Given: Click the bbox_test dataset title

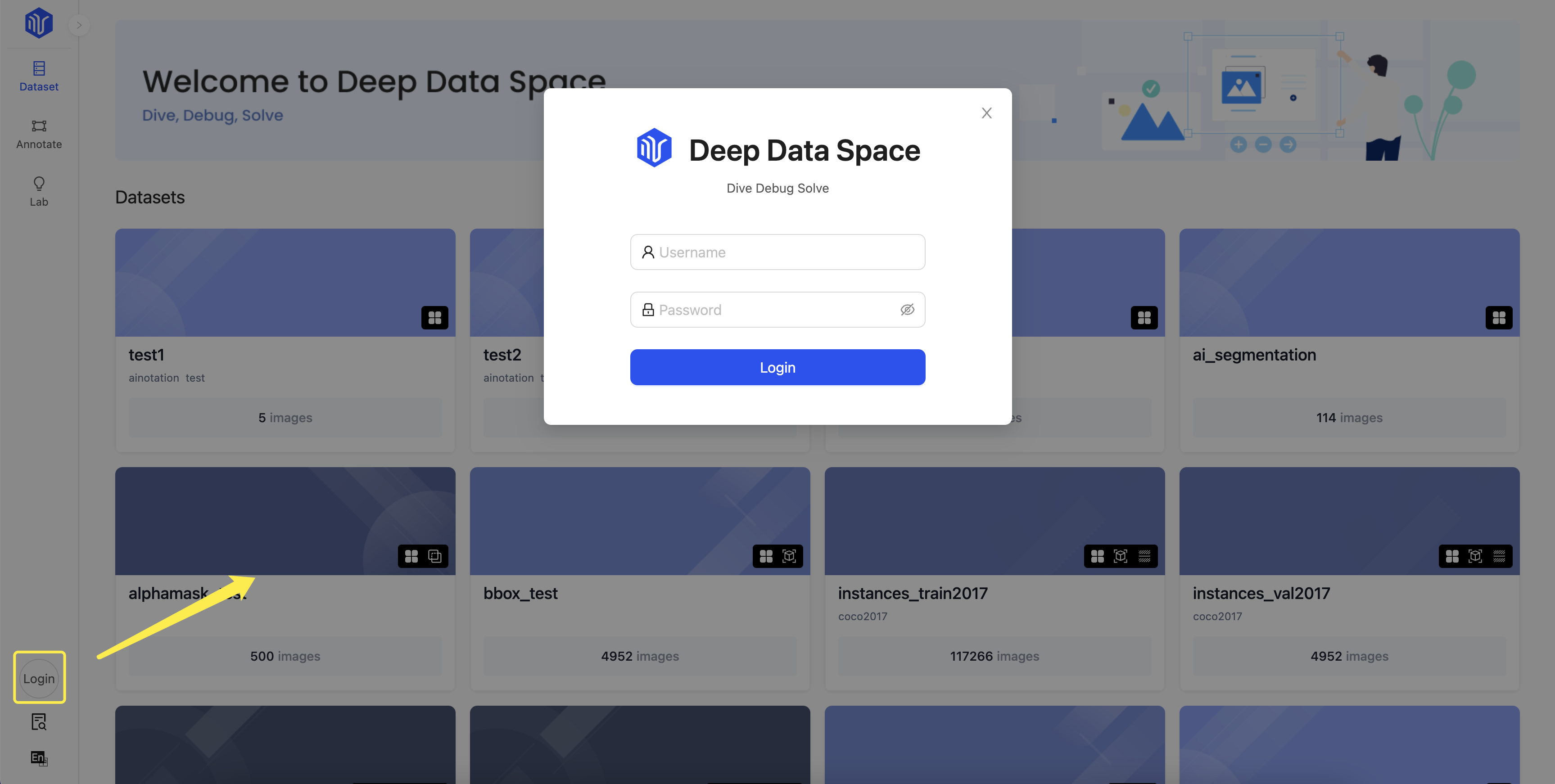Looking at the screenshot, I should [x=520, y=593].
